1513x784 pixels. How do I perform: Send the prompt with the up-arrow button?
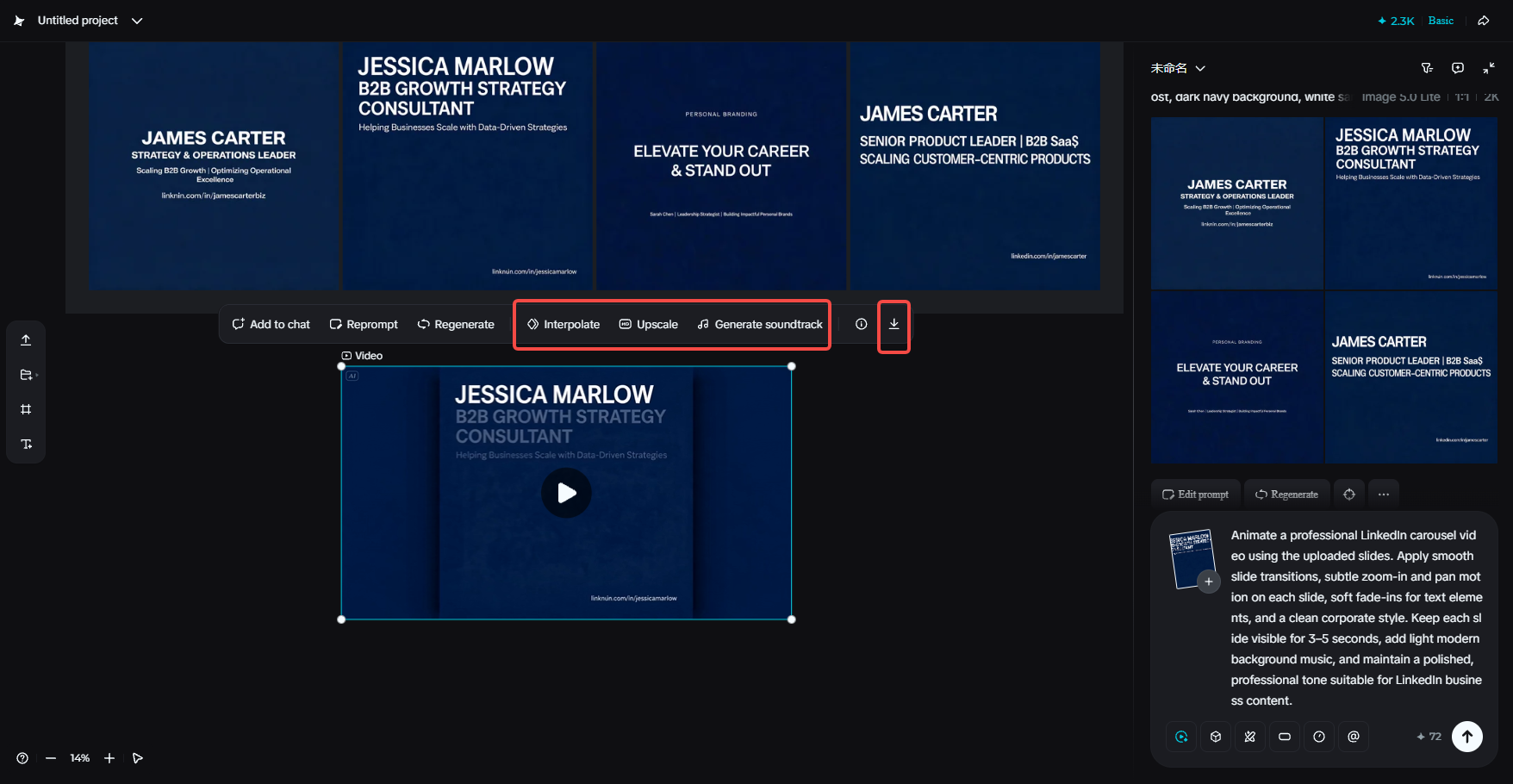click(x=1467, y=737)
